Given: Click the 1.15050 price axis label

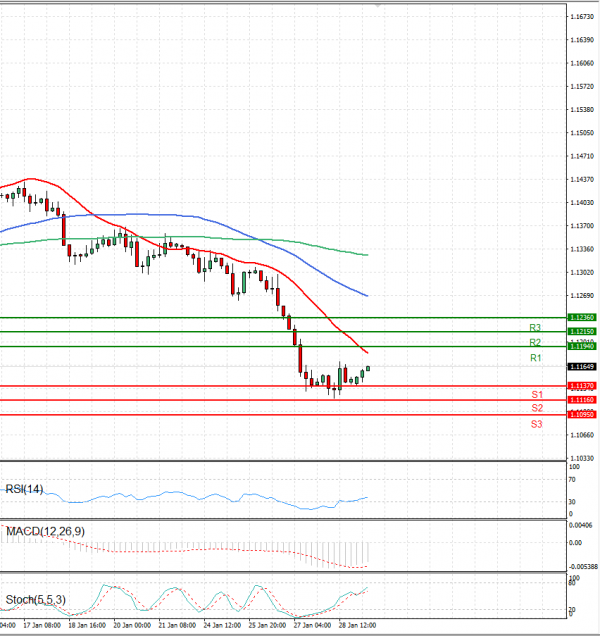Looking at the screenshot, I should coord(582,133).
